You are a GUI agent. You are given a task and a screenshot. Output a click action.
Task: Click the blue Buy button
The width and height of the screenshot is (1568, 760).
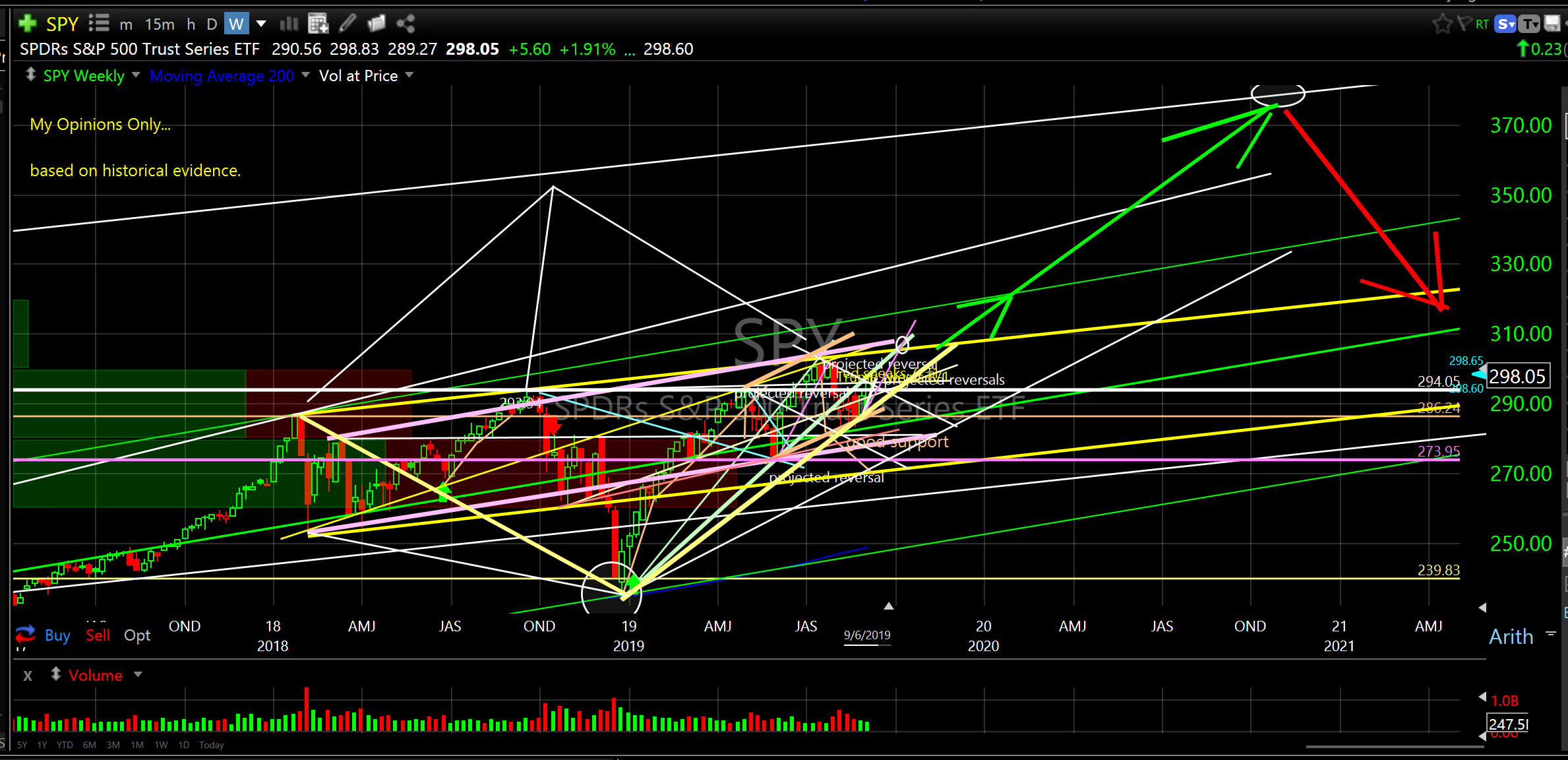coord(57,635)
